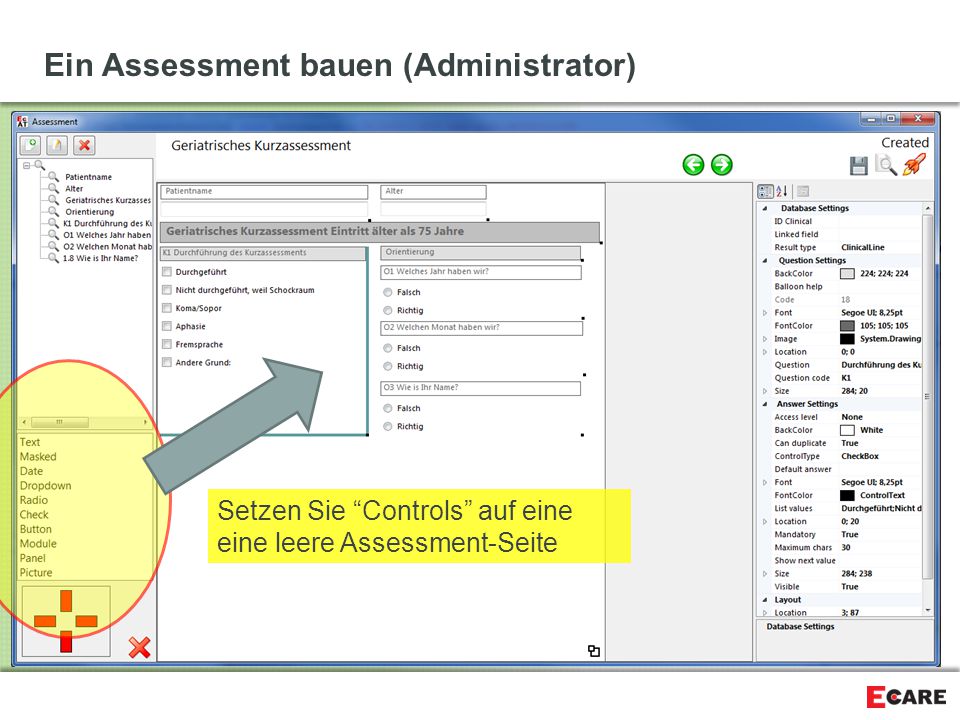The height and width of the screenshot is (720, 960).
Task: Collapse the Answer Settings category
Action: (x=765, y=404)
